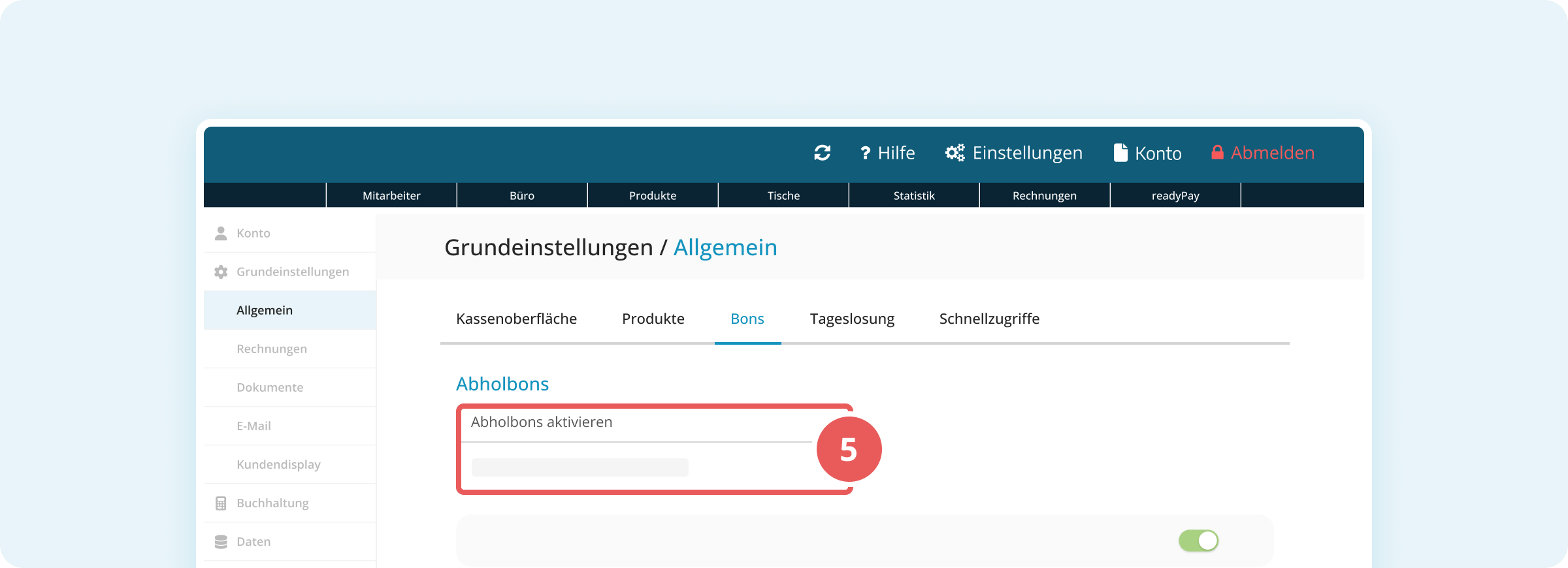Toggle the green switch off
This screenshot has height=568, width=1568.
click(x=1198, y=541)
